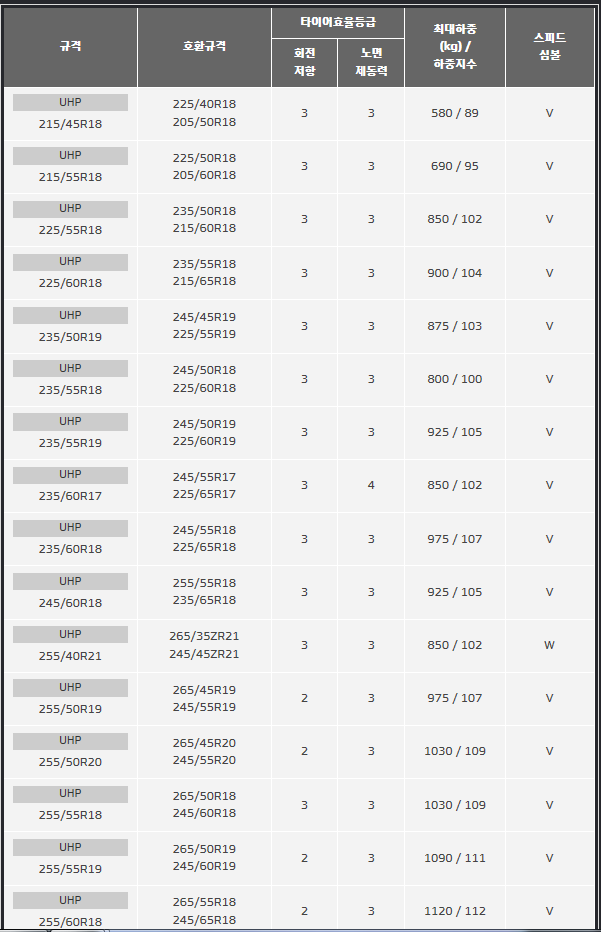This screenshot has height=932, width=601.
Task: Click the 최대하중 하중지수 column header
Action: (455, 47)
